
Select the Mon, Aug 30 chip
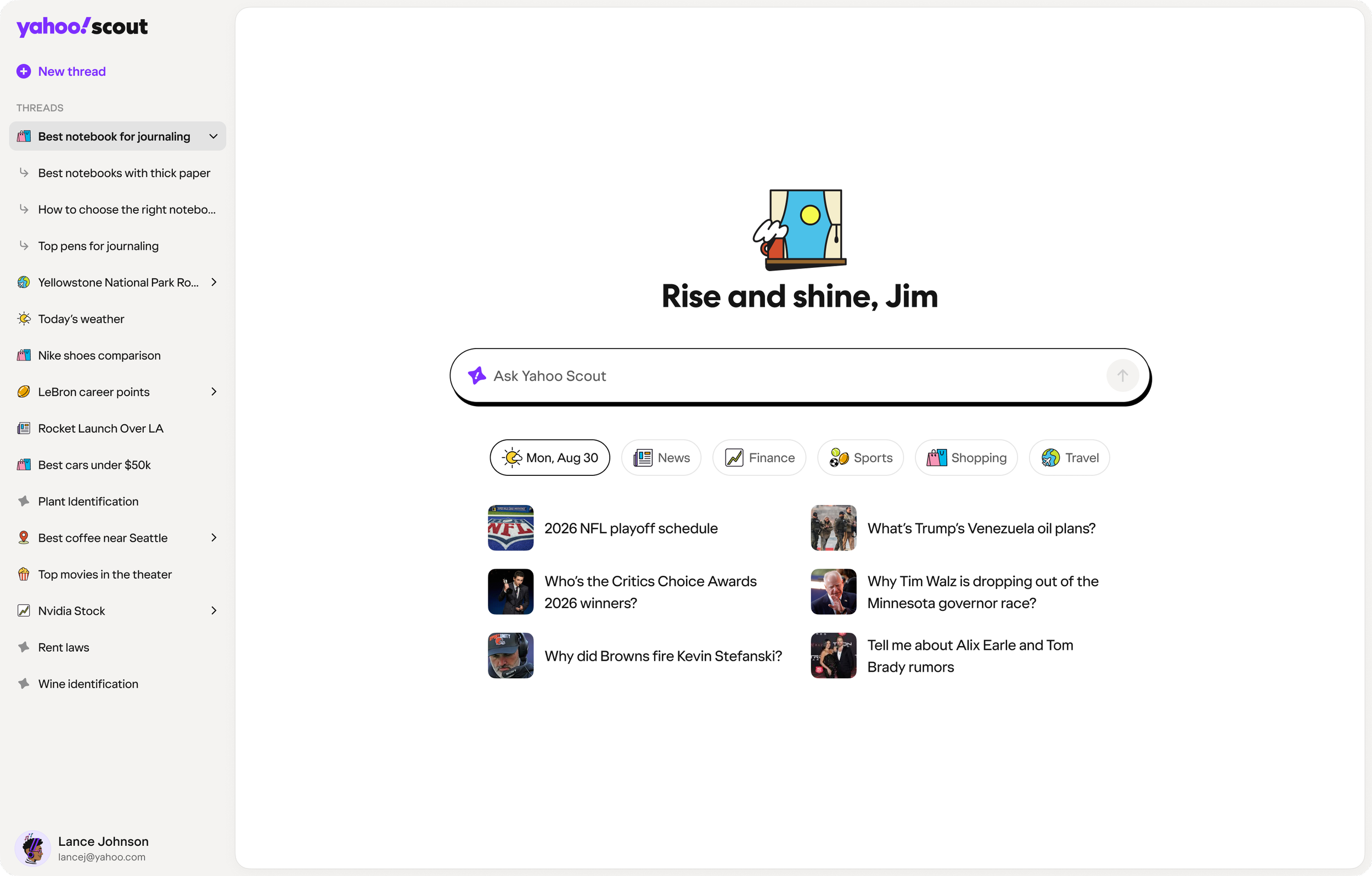pos(549,458)
